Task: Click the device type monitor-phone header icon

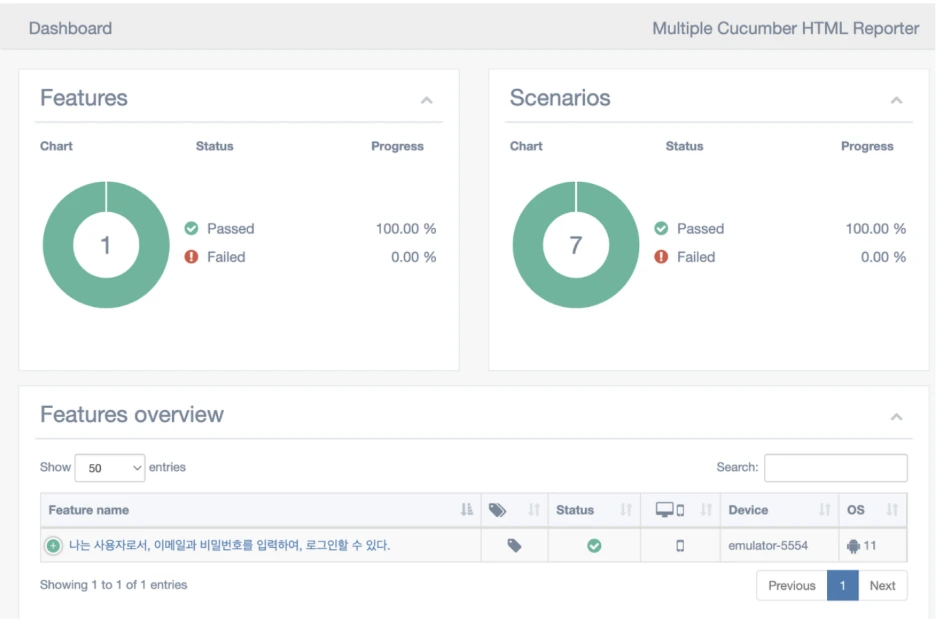Action: click(x=670, y=510)
